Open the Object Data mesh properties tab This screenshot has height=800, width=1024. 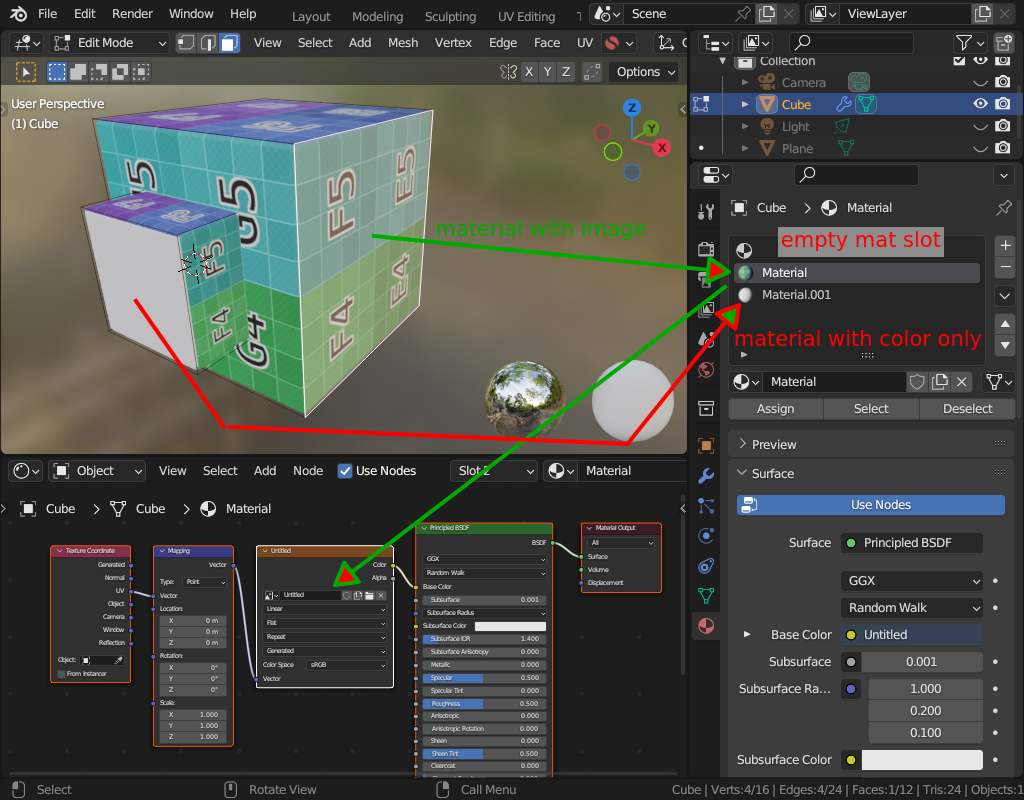pyautogui.click(x=706, y=596)
